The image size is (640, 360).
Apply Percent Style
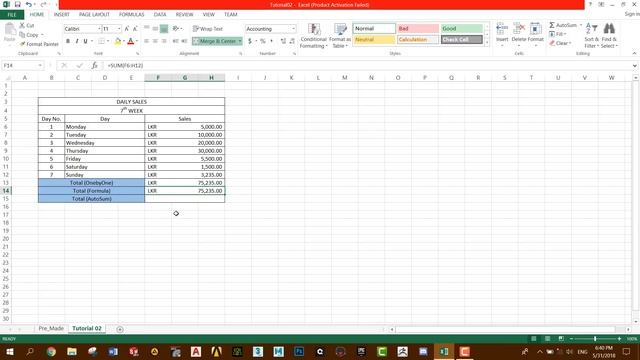(263, 41)
